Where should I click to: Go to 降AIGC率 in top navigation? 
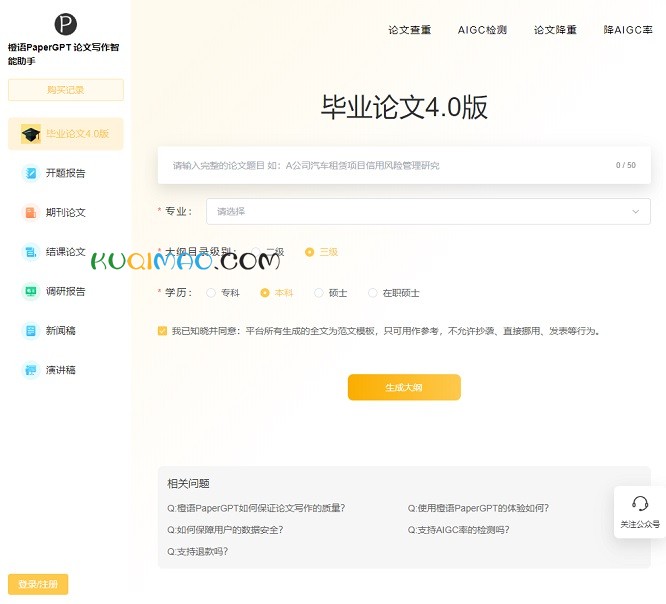pyautogui.click(x=628, y=30)
